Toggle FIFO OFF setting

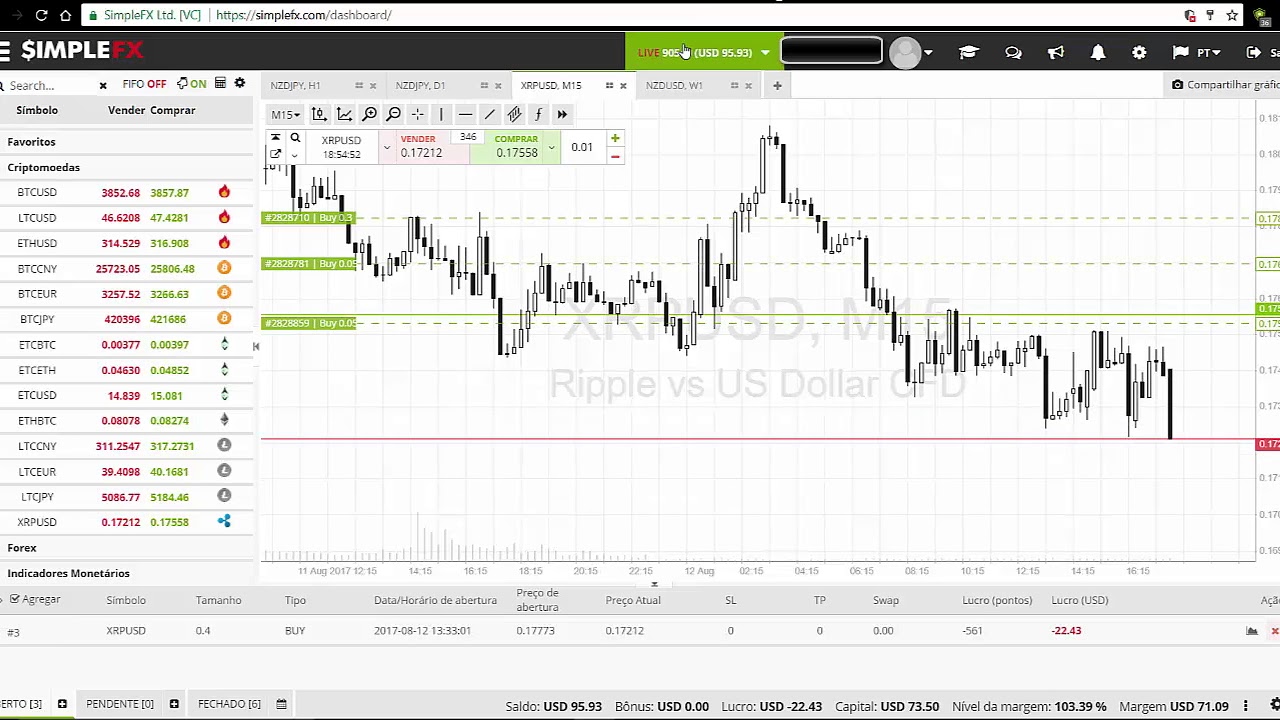[x=145, y=84]
